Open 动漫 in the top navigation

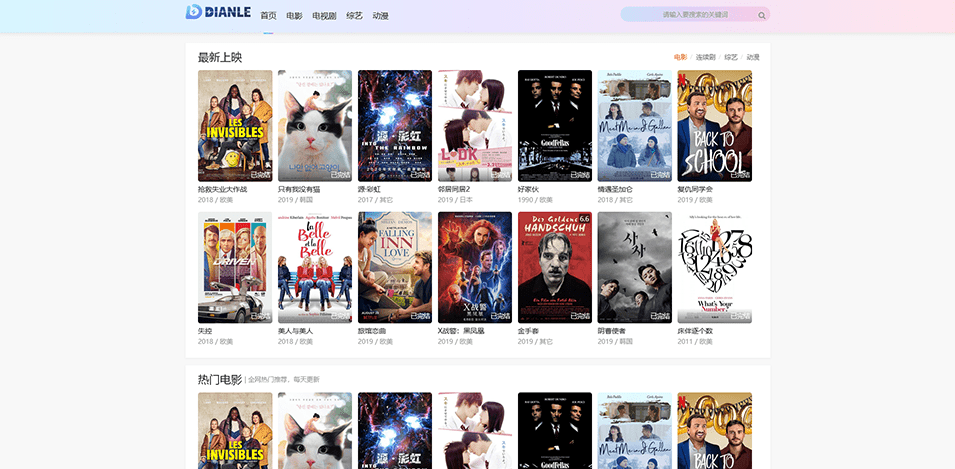[380, 16]
